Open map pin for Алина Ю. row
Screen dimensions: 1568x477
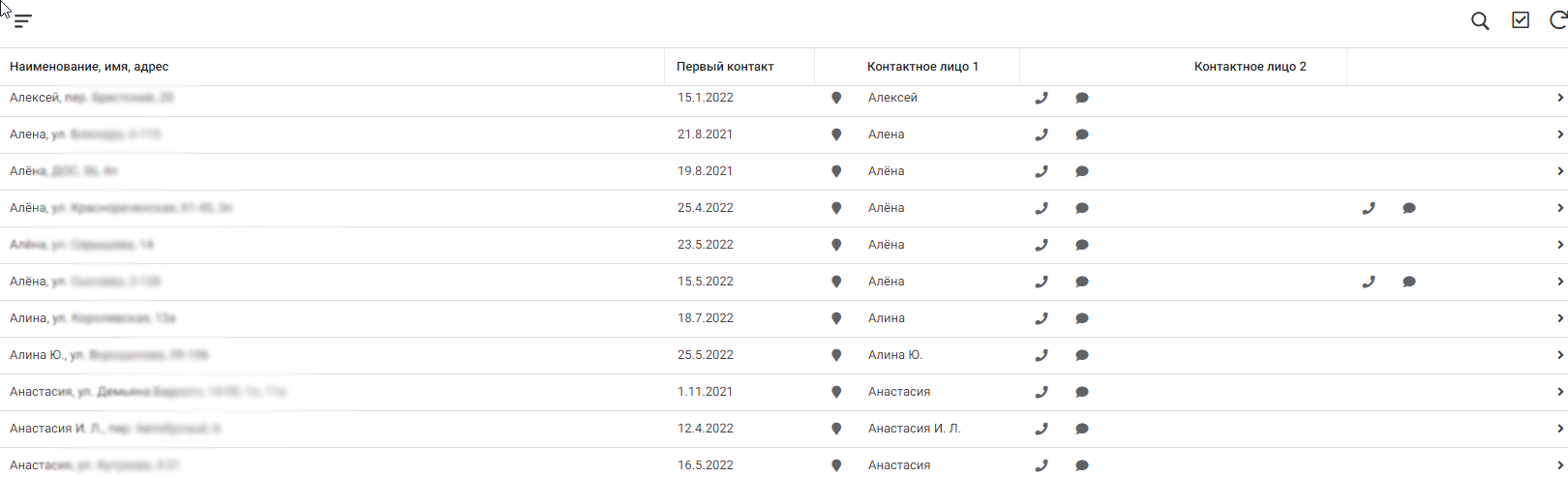[836, 355]
